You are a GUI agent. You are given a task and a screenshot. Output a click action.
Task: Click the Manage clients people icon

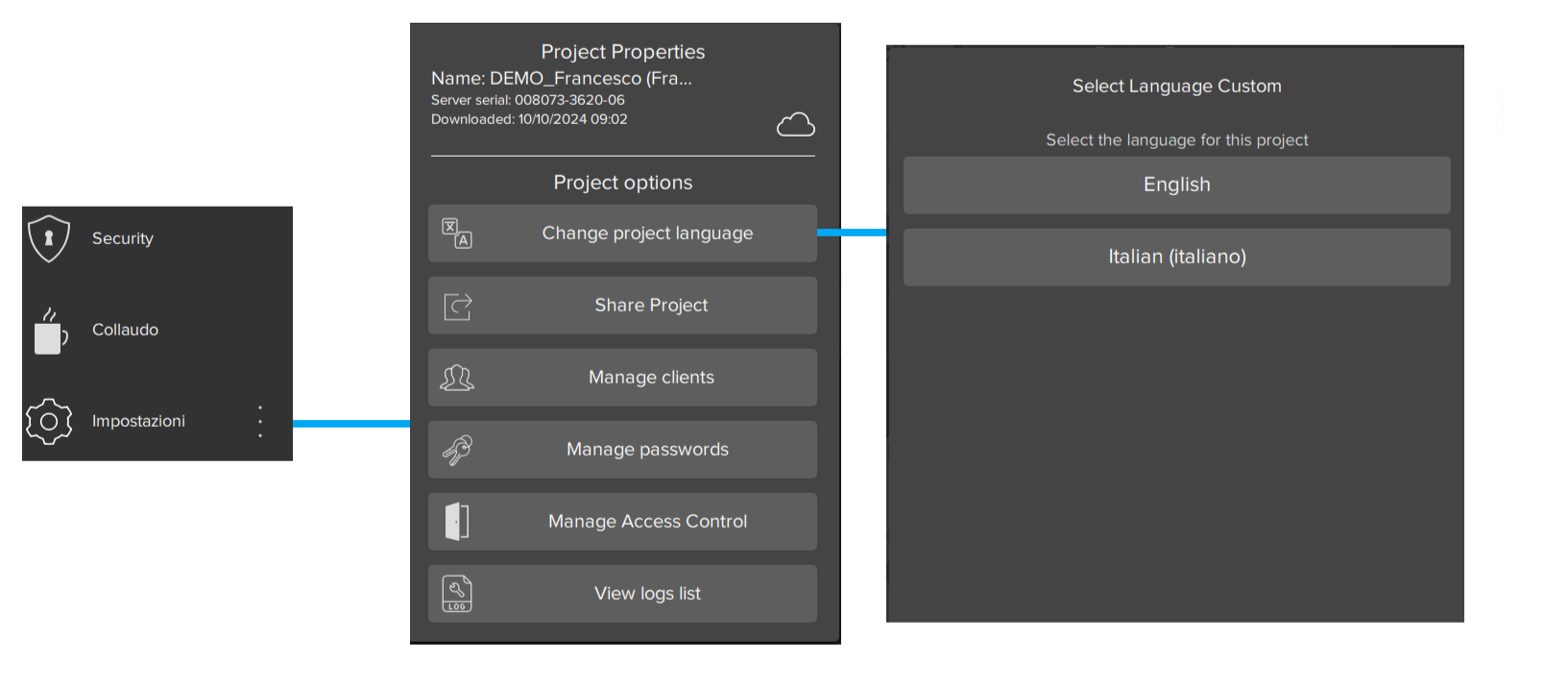[457, 378]
